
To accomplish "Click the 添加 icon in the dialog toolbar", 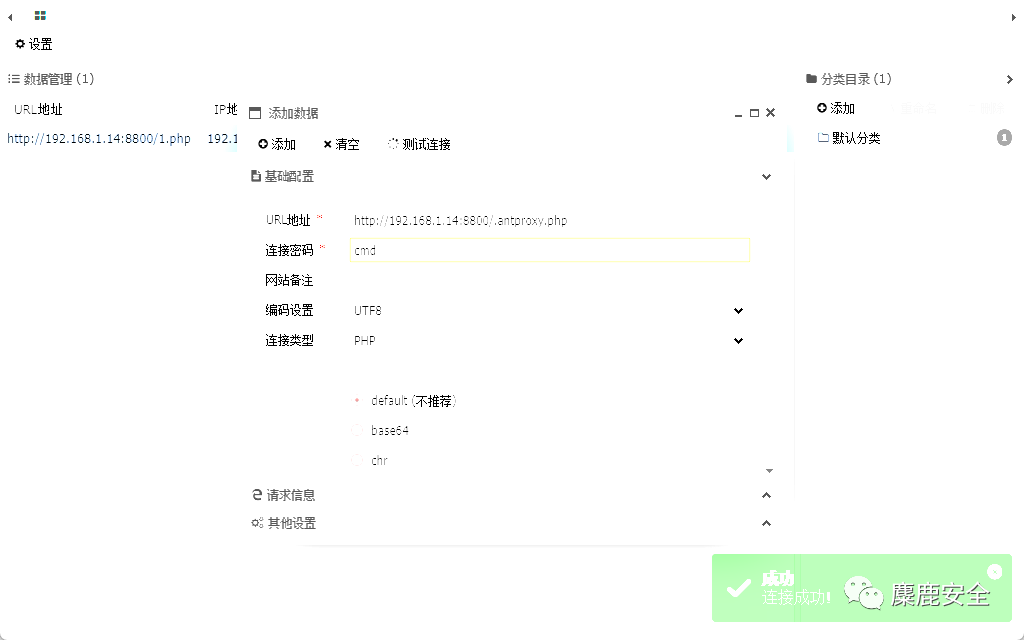I will (262, 143).
